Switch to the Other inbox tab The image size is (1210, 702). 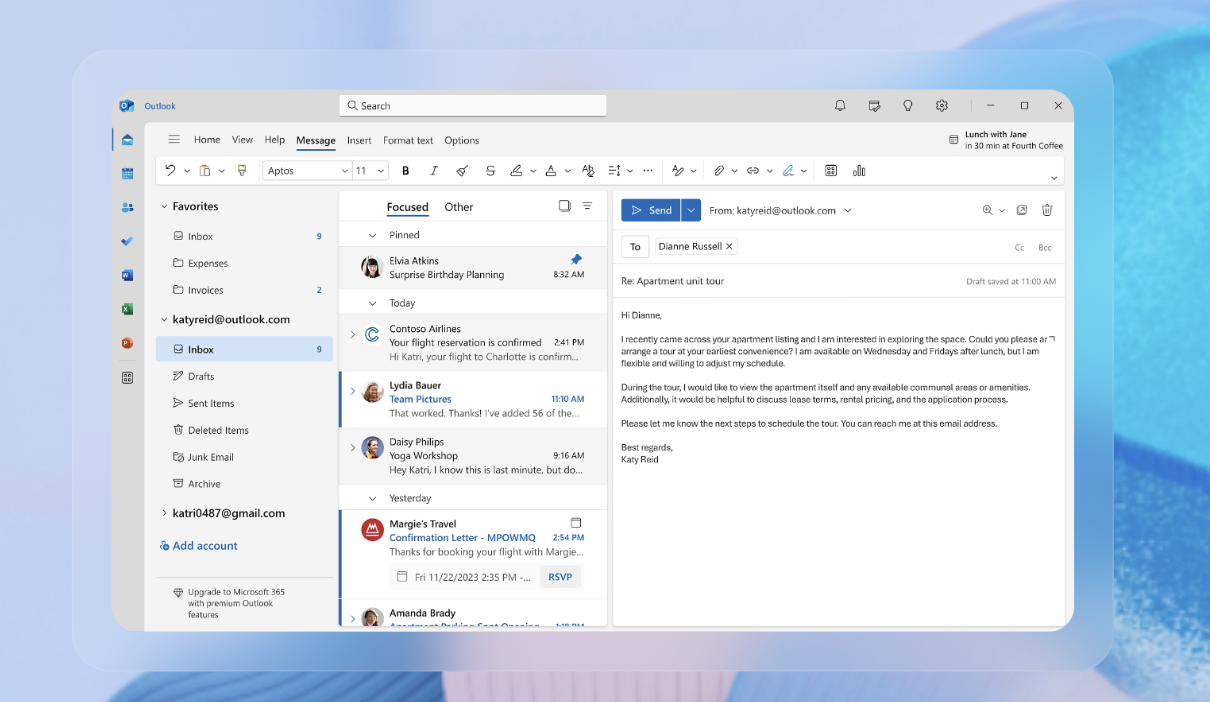[x=459, y=207]
